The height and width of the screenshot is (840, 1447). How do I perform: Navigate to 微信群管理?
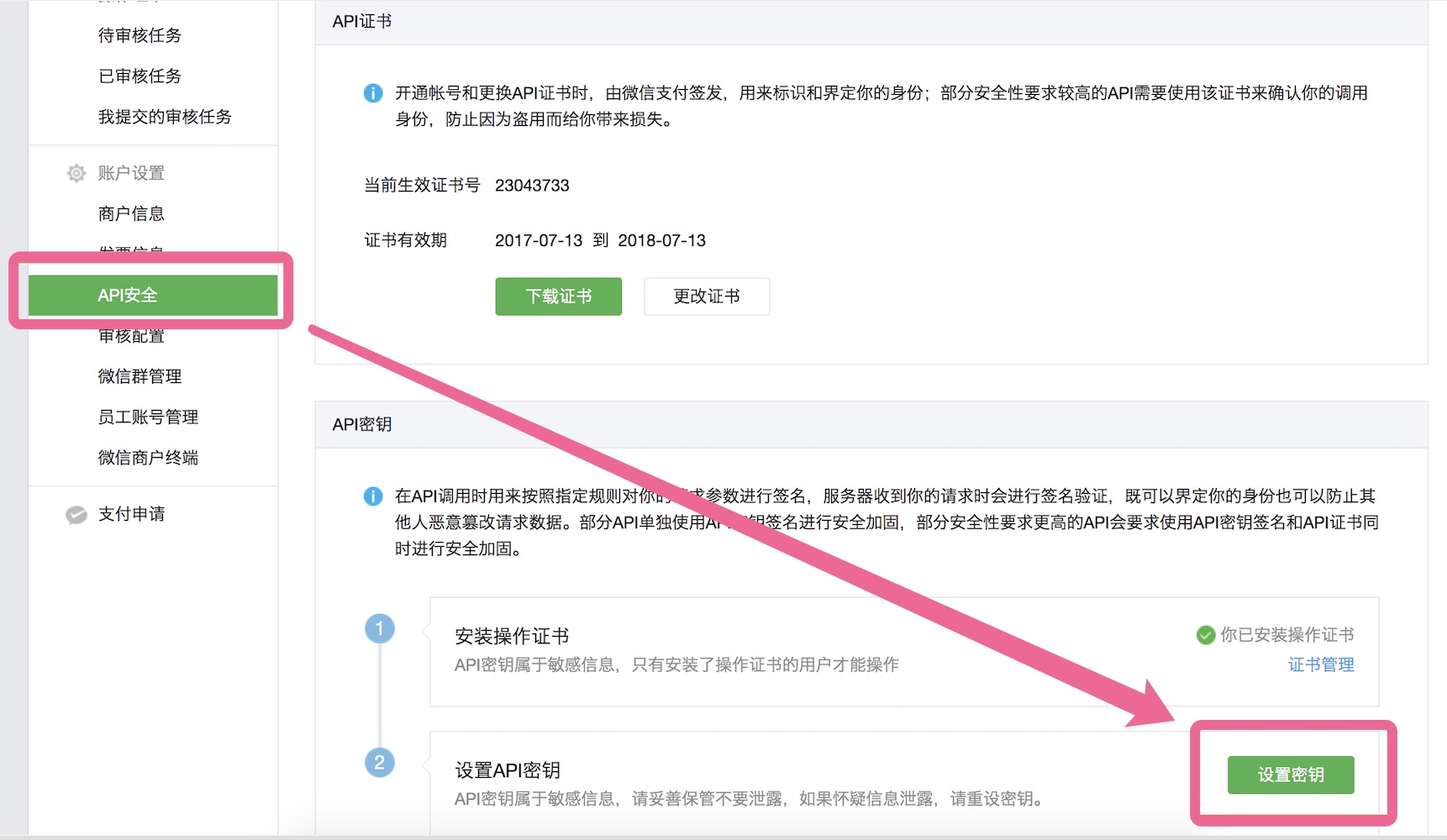(x=139, y=376)
